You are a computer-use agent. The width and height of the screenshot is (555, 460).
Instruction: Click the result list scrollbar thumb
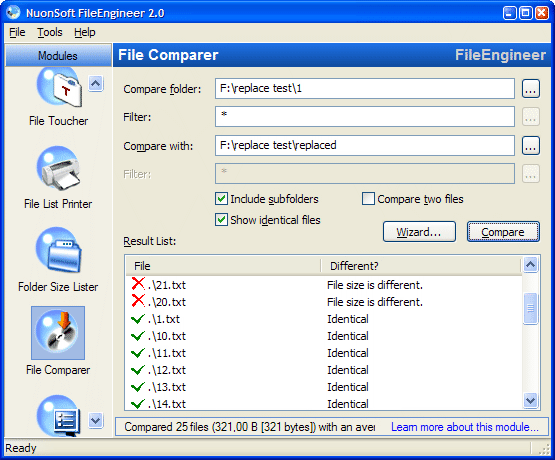[x=531, y=308]
